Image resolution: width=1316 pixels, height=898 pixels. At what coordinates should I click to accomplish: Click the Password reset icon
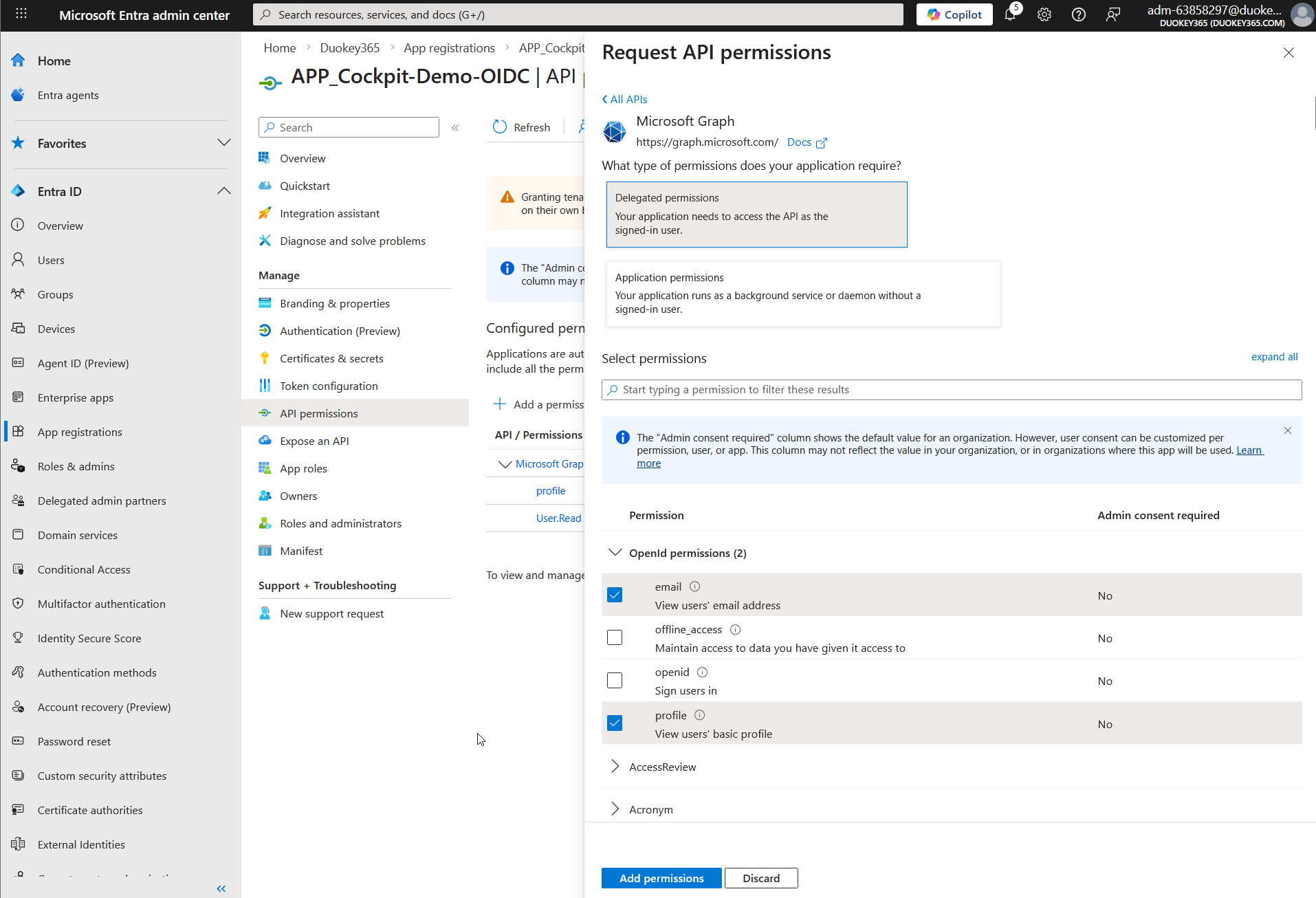[x=18, y=741]
